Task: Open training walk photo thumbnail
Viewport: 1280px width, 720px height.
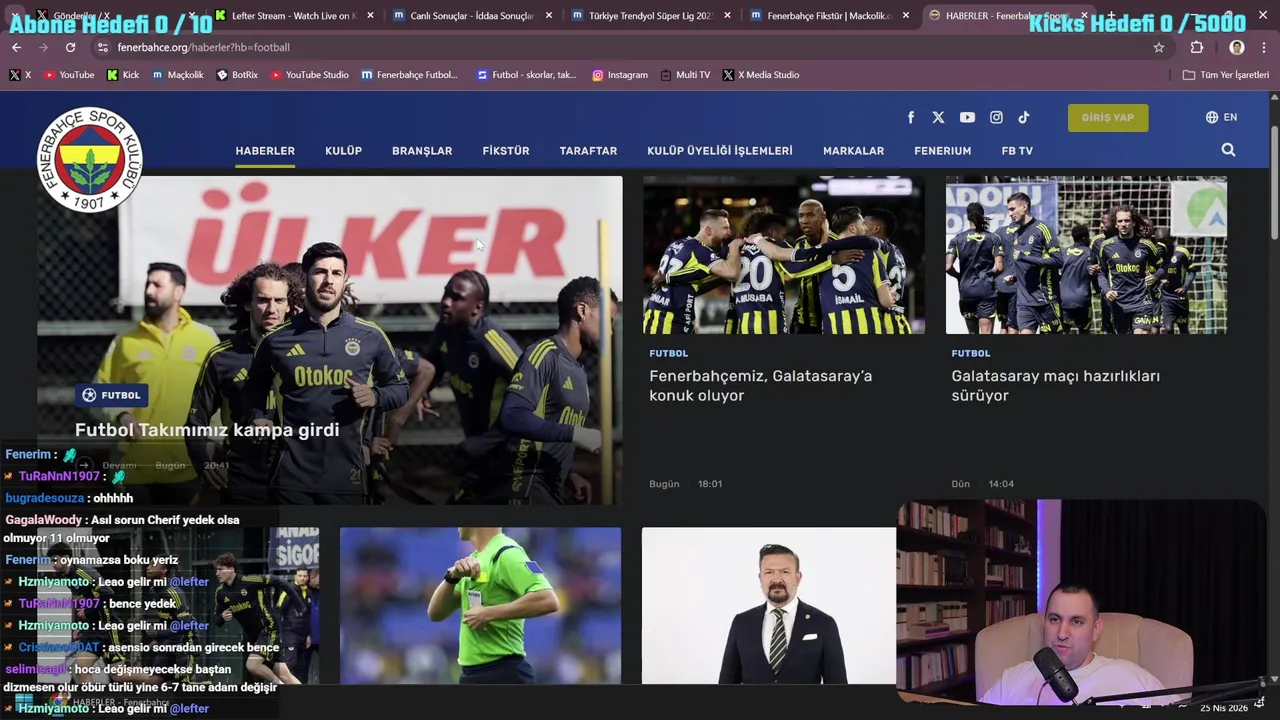Action: (x=1086, y=255)
